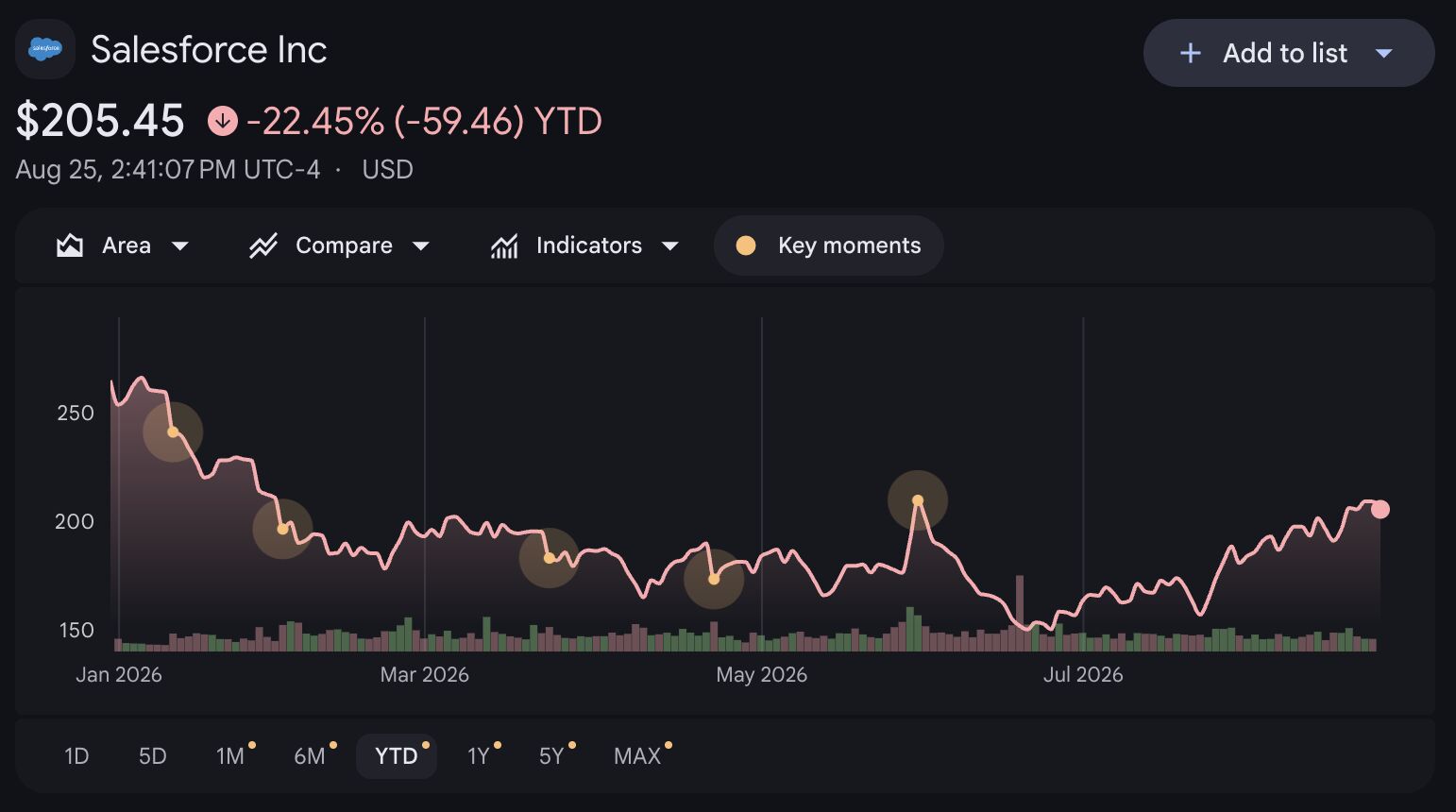Image resolution: width=1456 pixels, height=812 pixels.
Task: Click the Salesforce cloud logo icon
Action: [45, 49]
